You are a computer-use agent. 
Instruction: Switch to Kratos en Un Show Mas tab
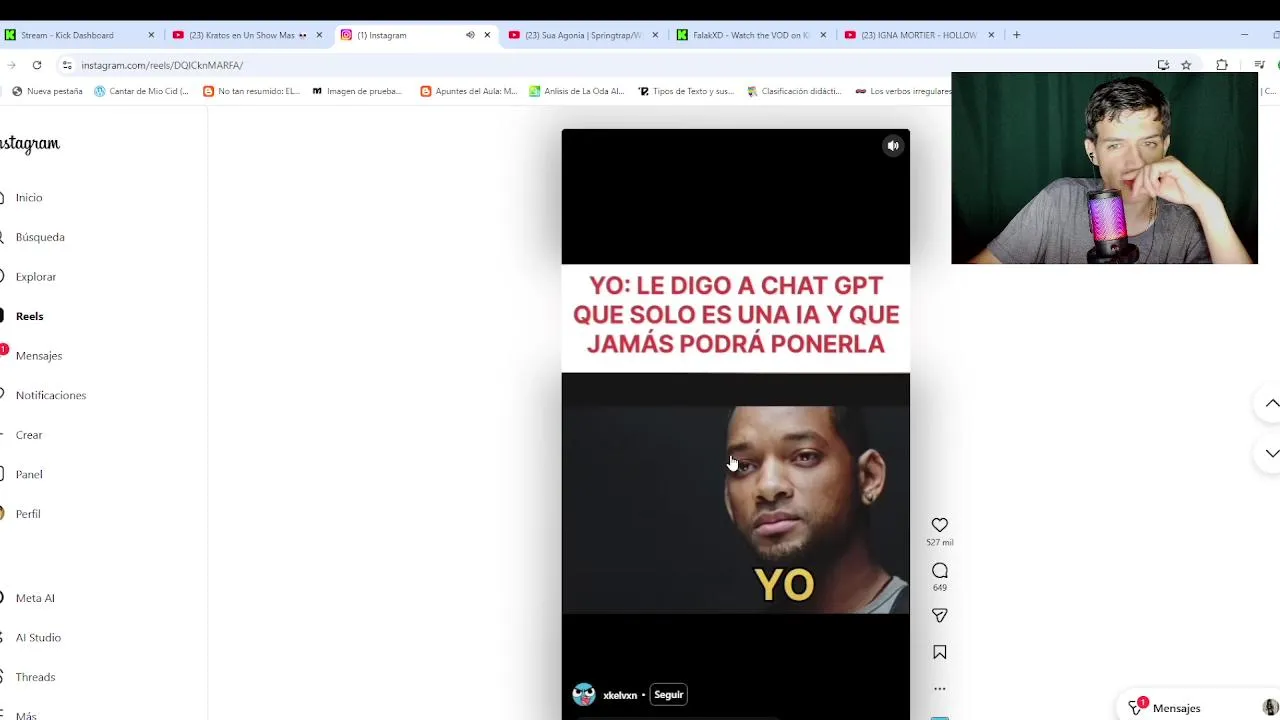pyautogui.click(x=247, y=35)
